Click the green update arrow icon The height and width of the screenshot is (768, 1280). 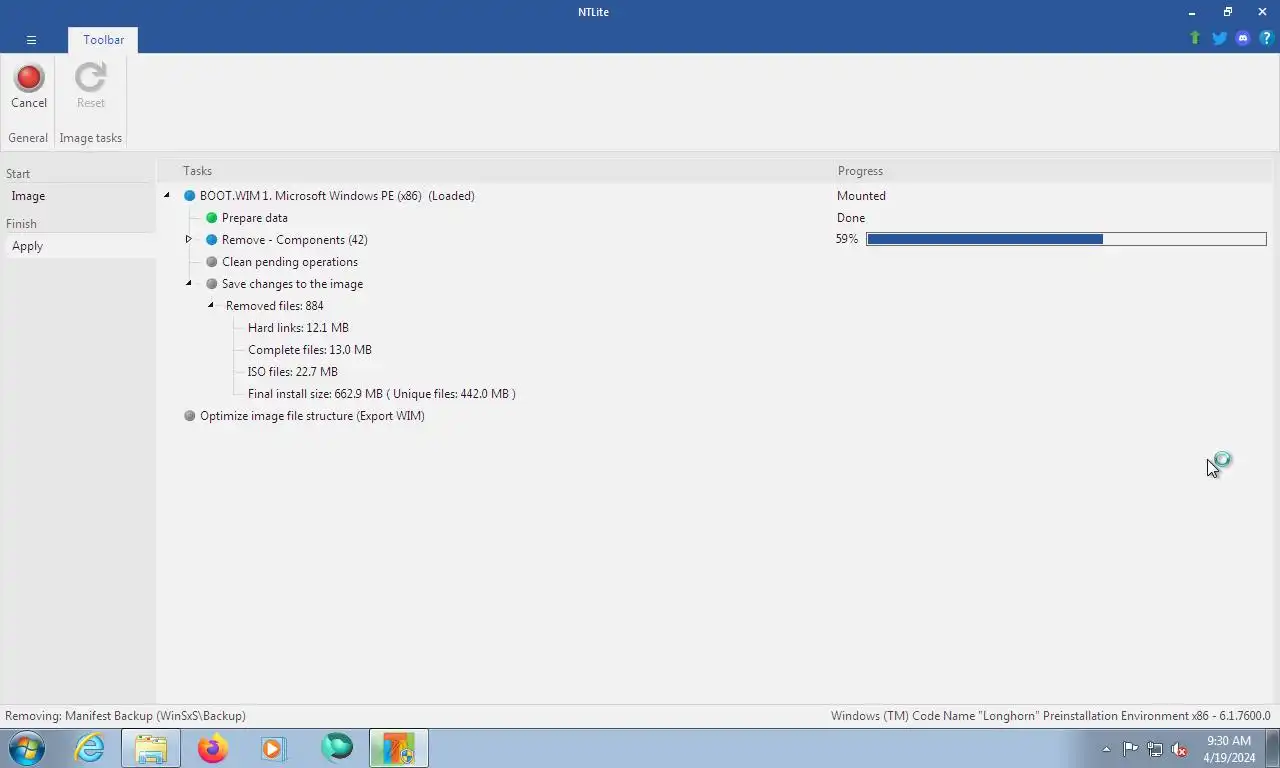click(x=1195, y=38)
